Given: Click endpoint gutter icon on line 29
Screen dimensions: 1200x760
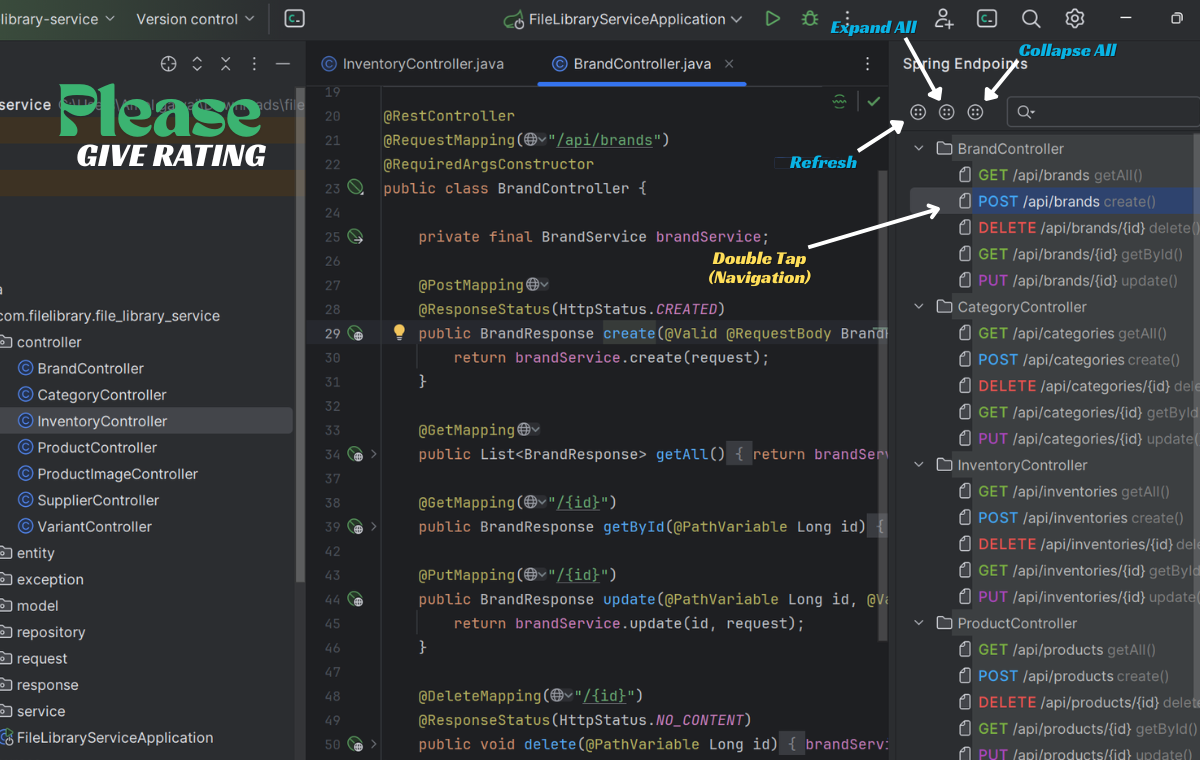Looking at the screenshot, I should coord(355,334).
